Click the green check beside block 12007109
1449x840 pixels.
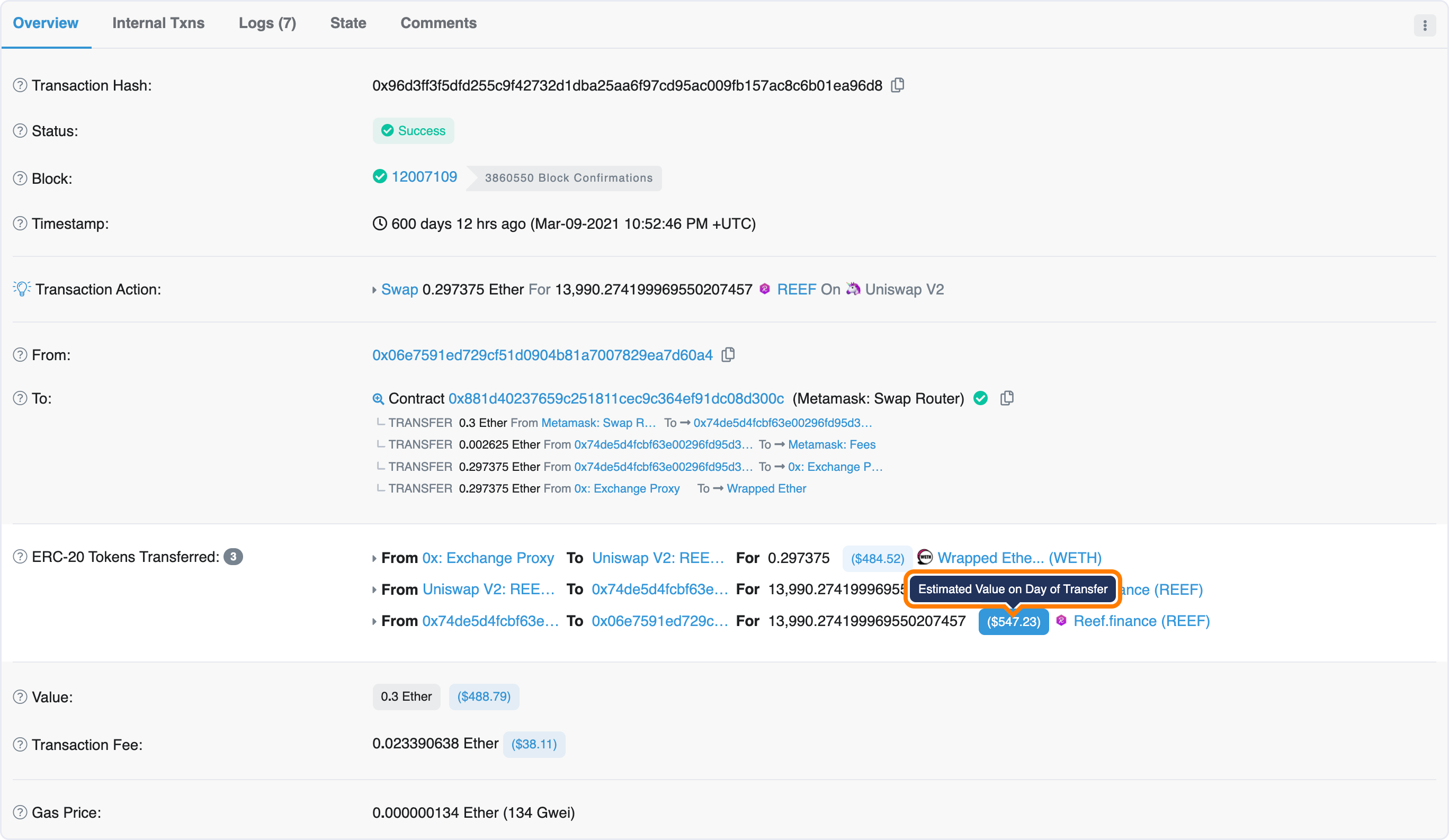380,176
